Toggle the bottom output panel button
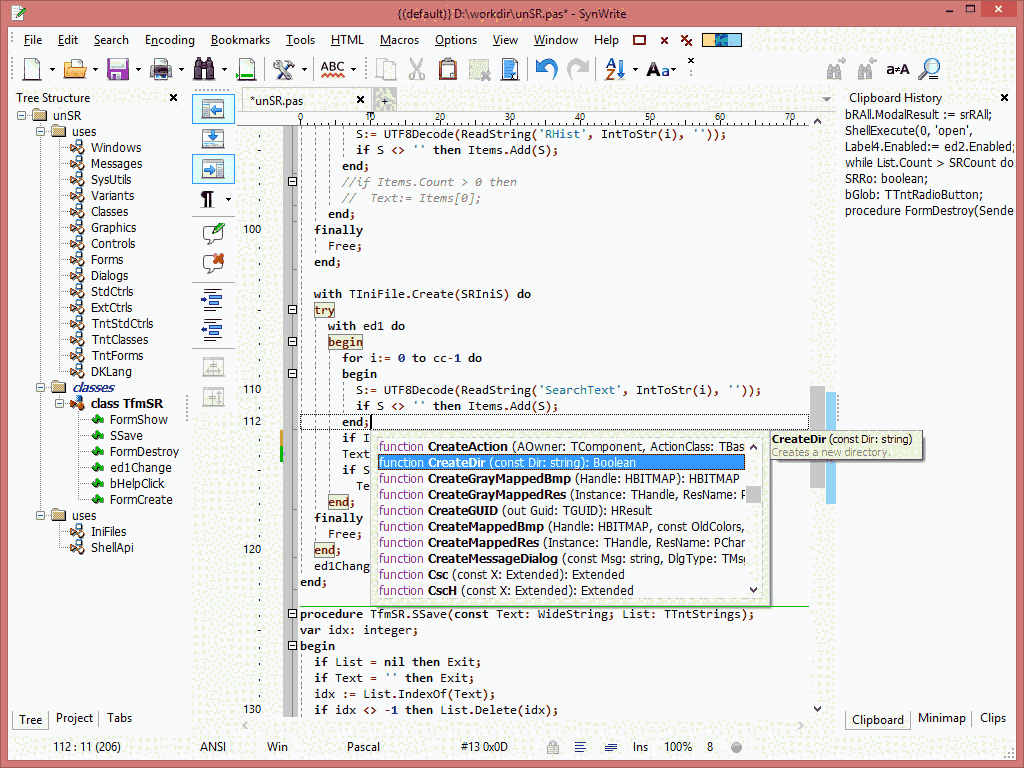The height and width of the screenshot is (768, 1024). 213,138
